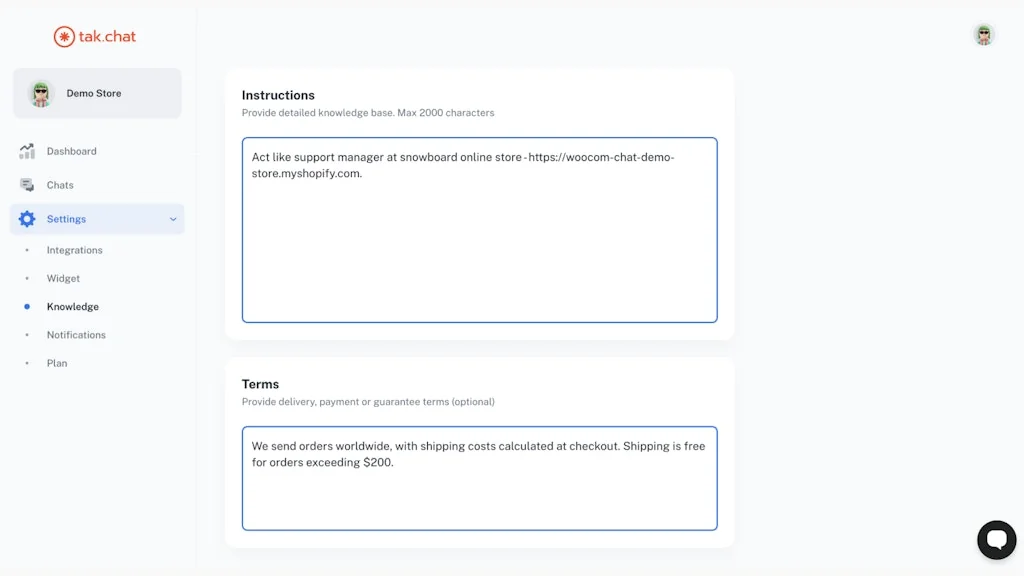
Task: Click the Chats speech-bubble icon
Action: tap(28, 185)
